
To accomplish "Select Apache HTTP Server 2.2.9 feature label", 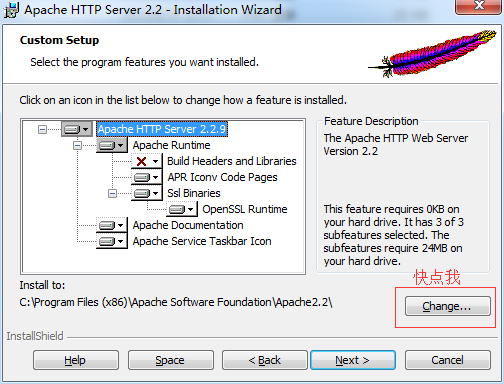I will tap(162, 129).
